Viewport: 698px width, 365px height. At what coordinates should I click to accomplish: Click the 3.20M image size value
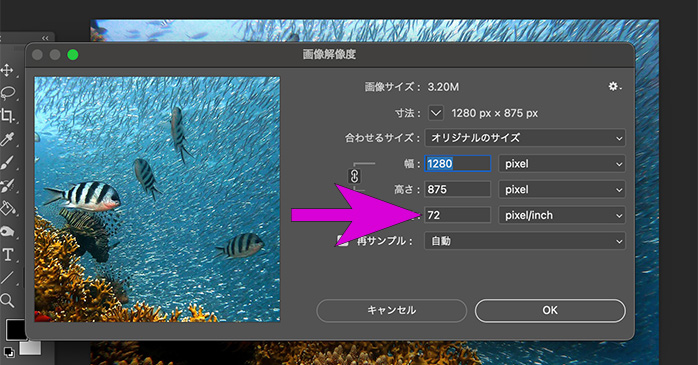click(443, 87)
